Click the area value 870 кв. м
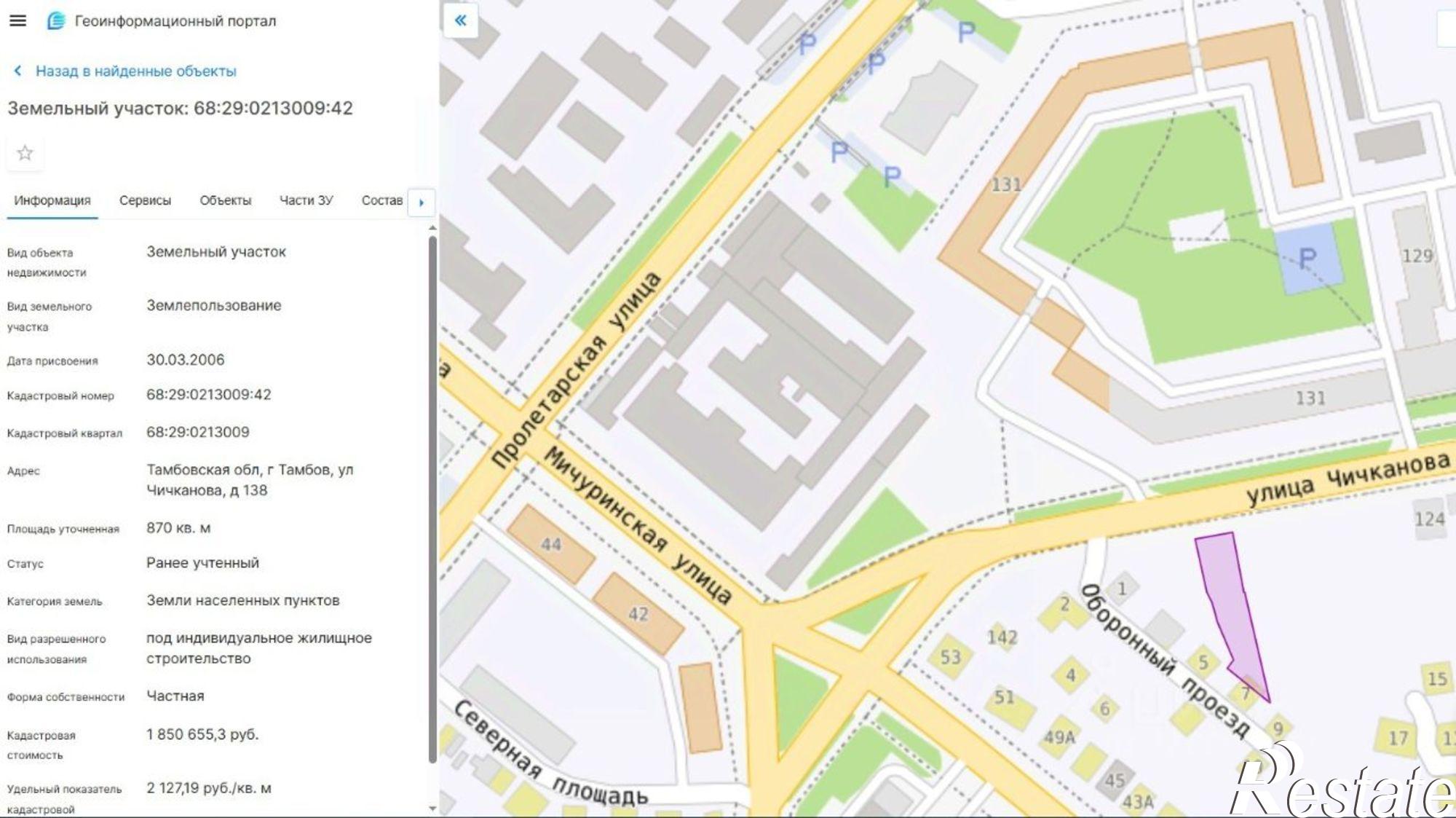The image size is (1456, 818). pos(178,528)
